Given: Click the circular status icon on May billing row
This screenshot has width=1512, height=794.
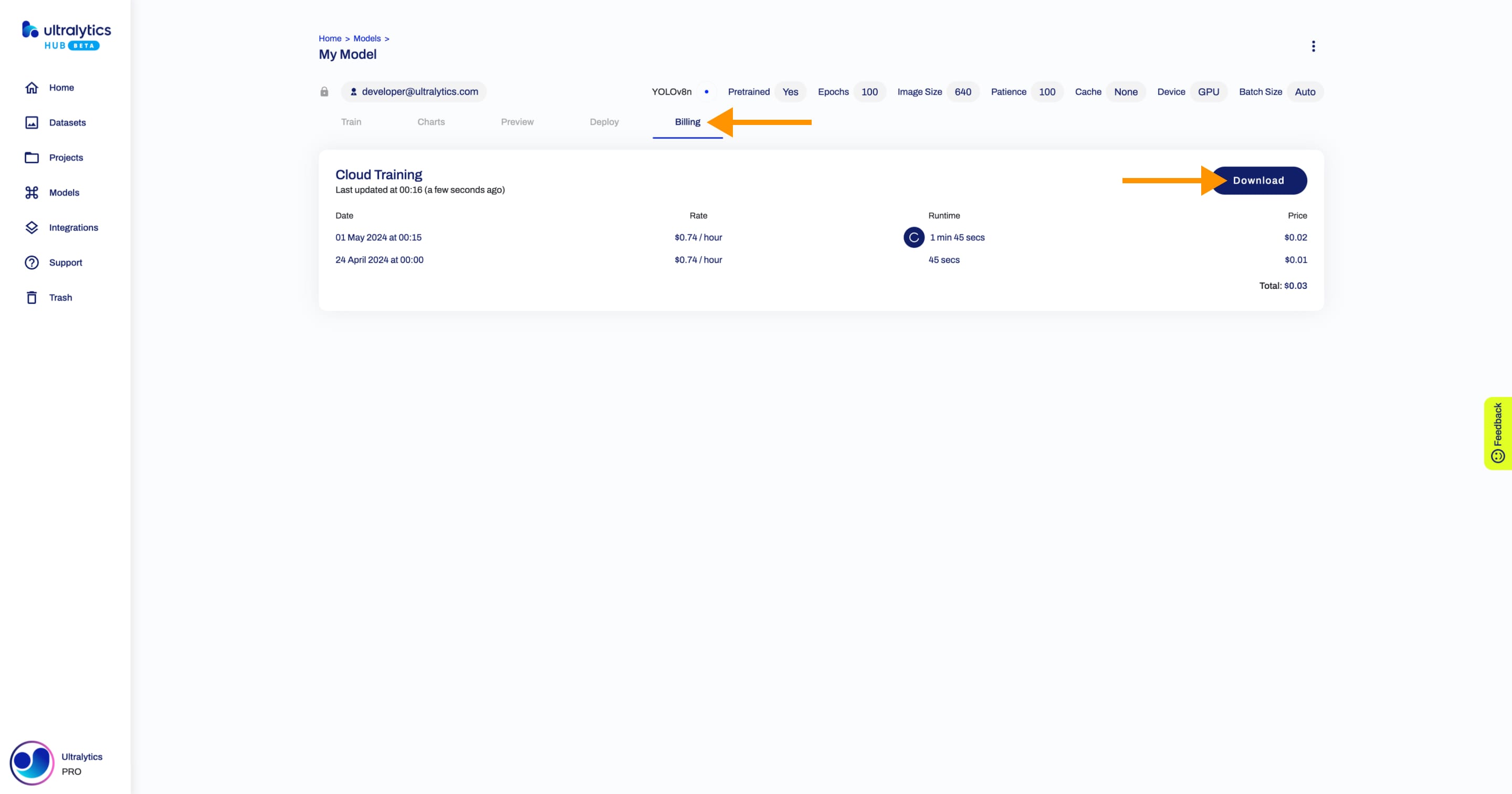Looking at the screenshot, I should (x=913, y=237).
